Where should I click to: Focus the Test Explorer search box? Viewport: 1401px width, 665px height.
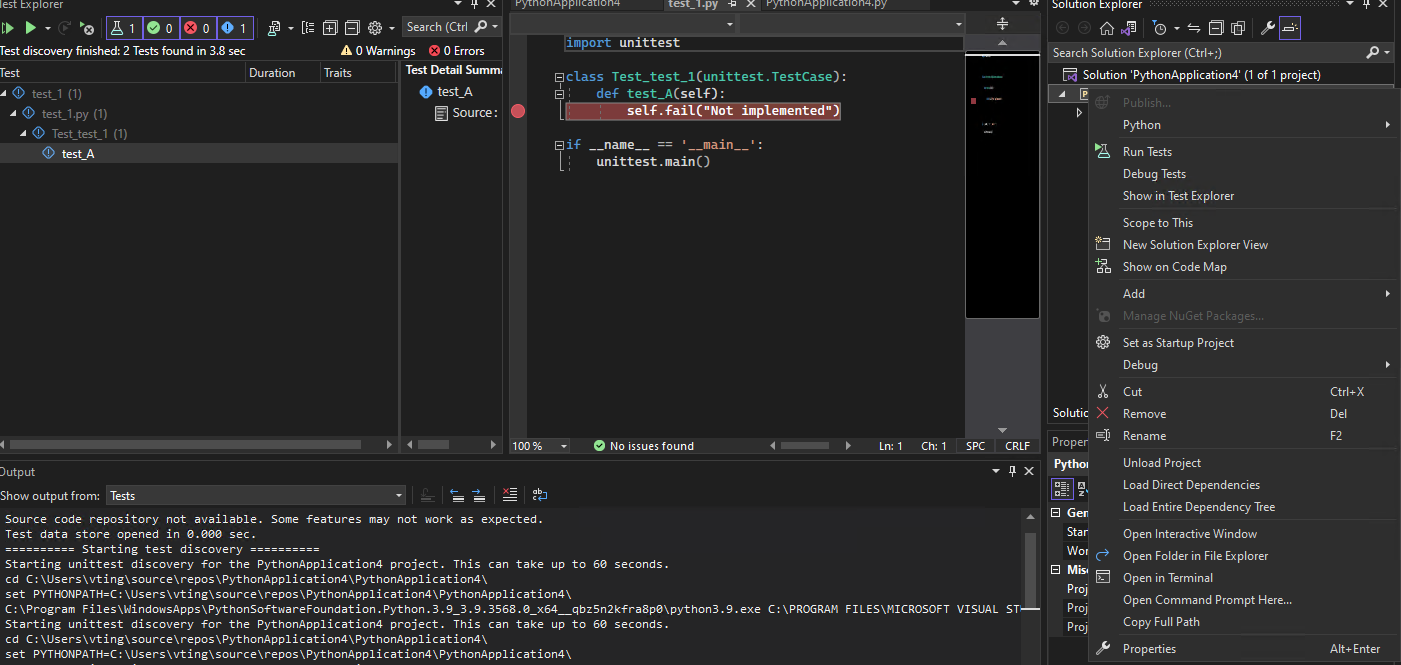tap(437, 27)
